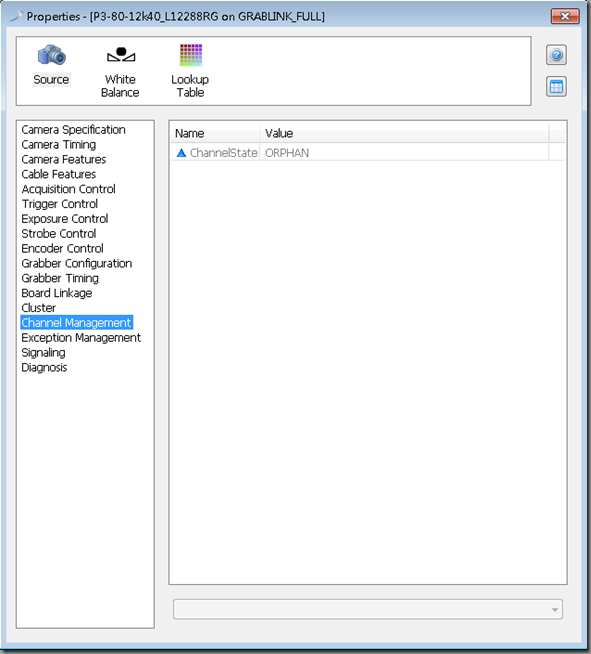Click the Value column header
The height and width of the screenshot is (654, 591).
[404, 133]
